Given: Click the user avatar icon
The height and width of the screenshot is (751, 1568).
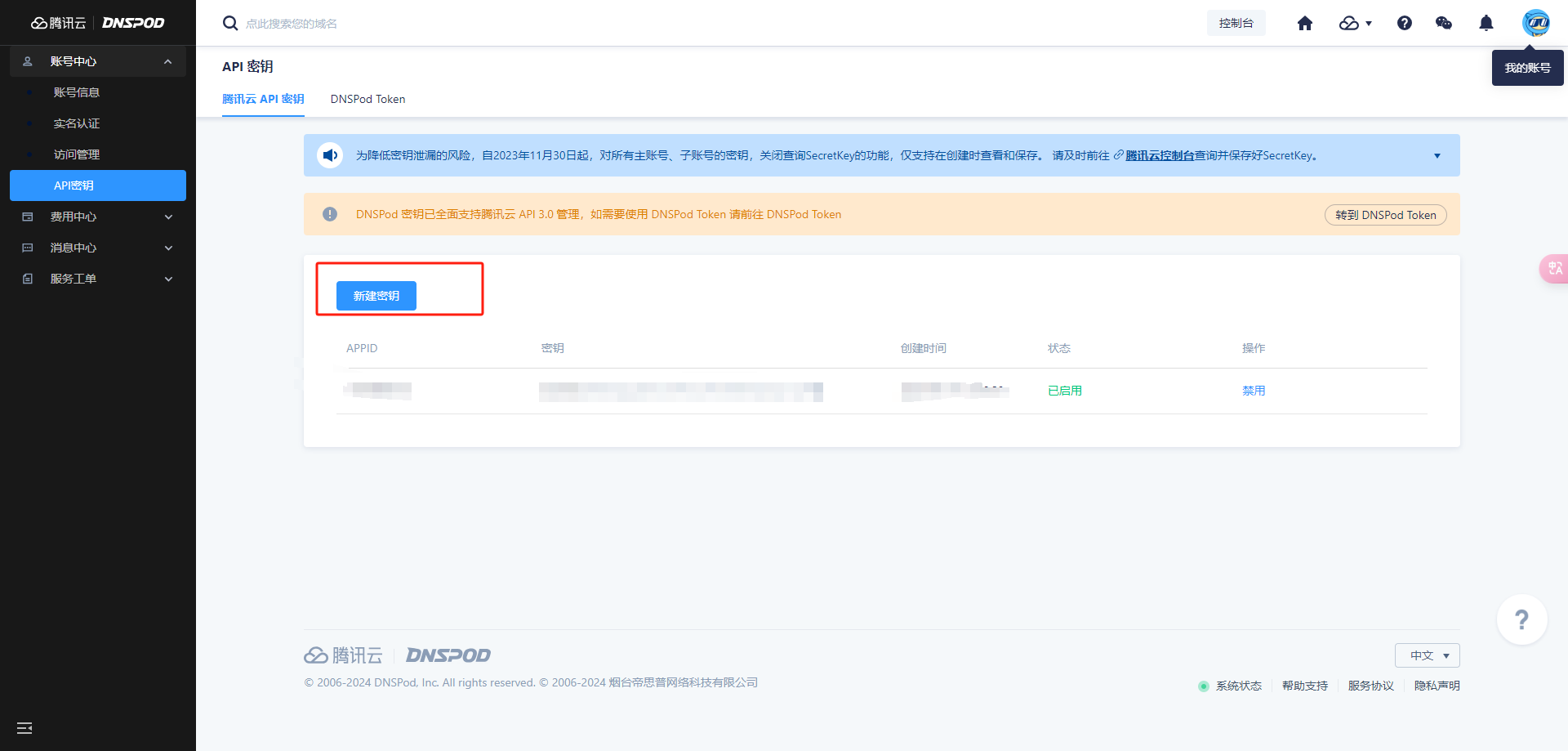Looking at the screenshot, I should [1535, 23].
